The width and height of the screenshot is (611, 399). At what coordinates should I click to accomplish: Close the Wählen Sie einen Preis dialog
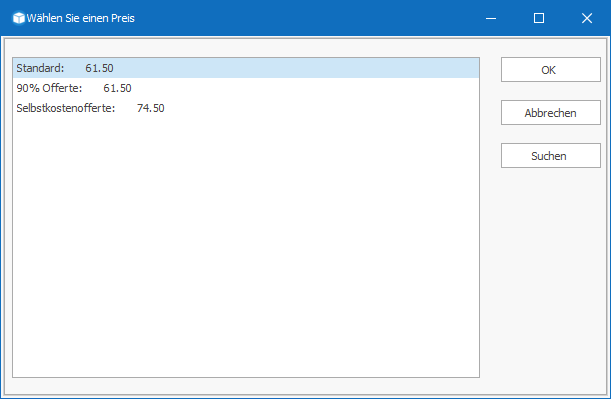coord(587,18)
